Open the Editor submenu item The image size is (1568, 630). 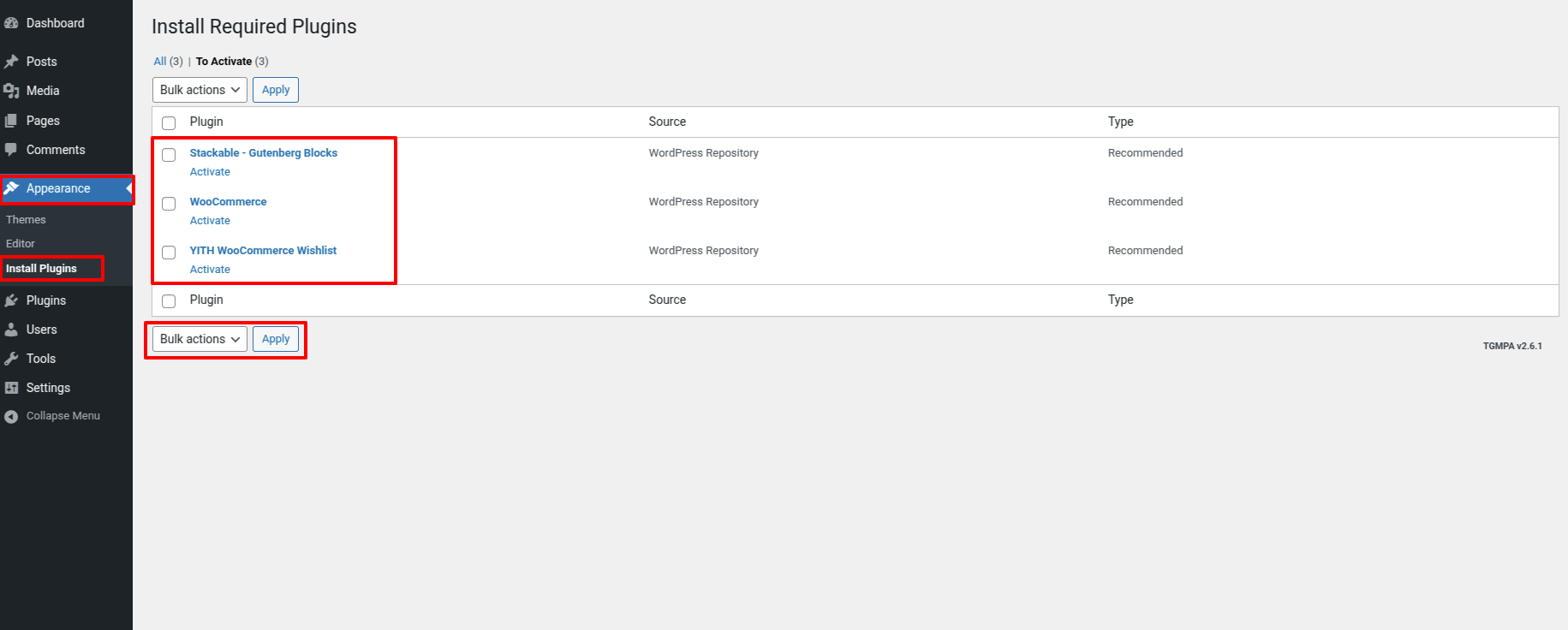(21, 244)
